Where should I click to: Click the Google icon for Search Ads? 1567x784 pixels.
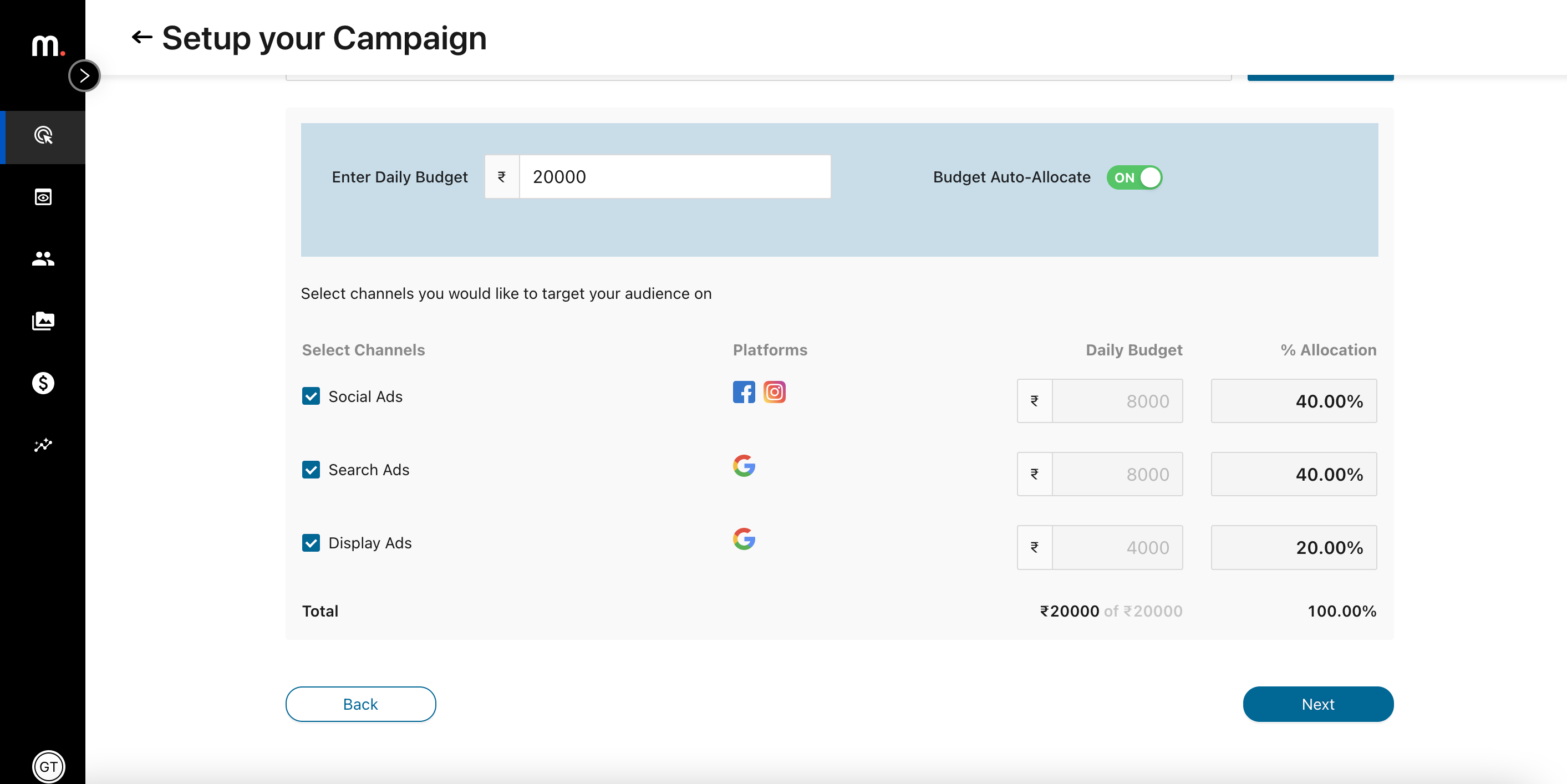point(744,466)
